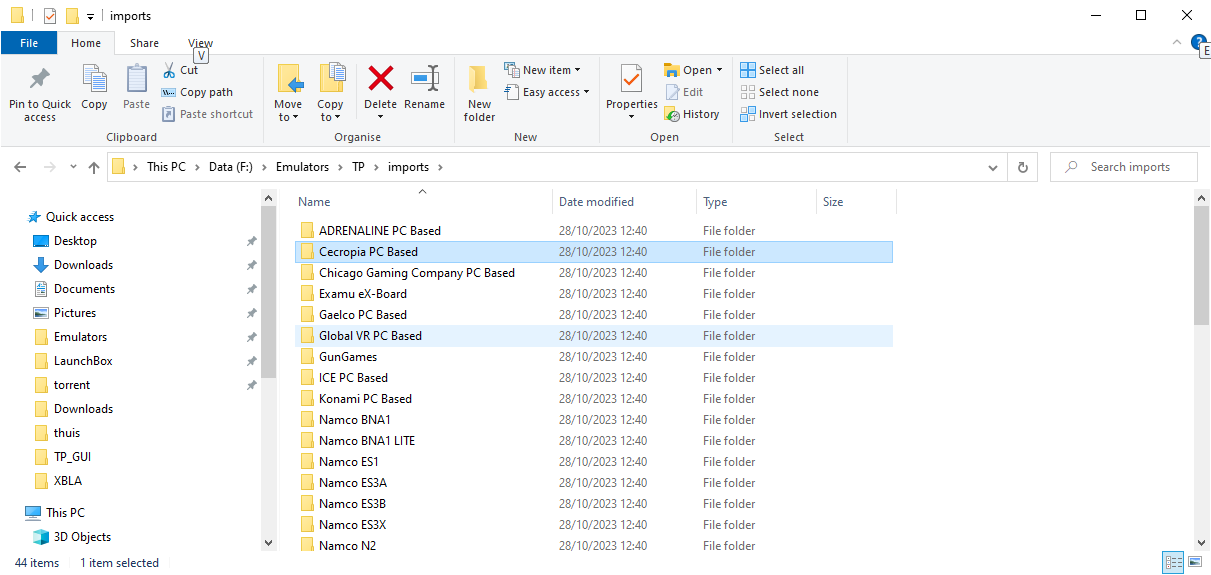Switch to the View ribbon tab
This screenshot has height=575, width=1211.
tap(200, 43)
